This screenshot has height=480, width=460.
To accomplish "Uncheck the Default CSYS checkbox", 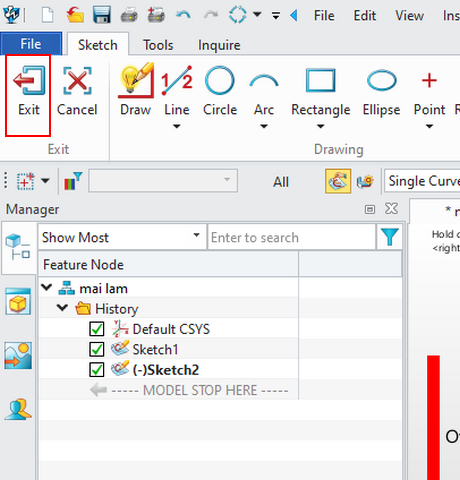I will click(97, 329).
